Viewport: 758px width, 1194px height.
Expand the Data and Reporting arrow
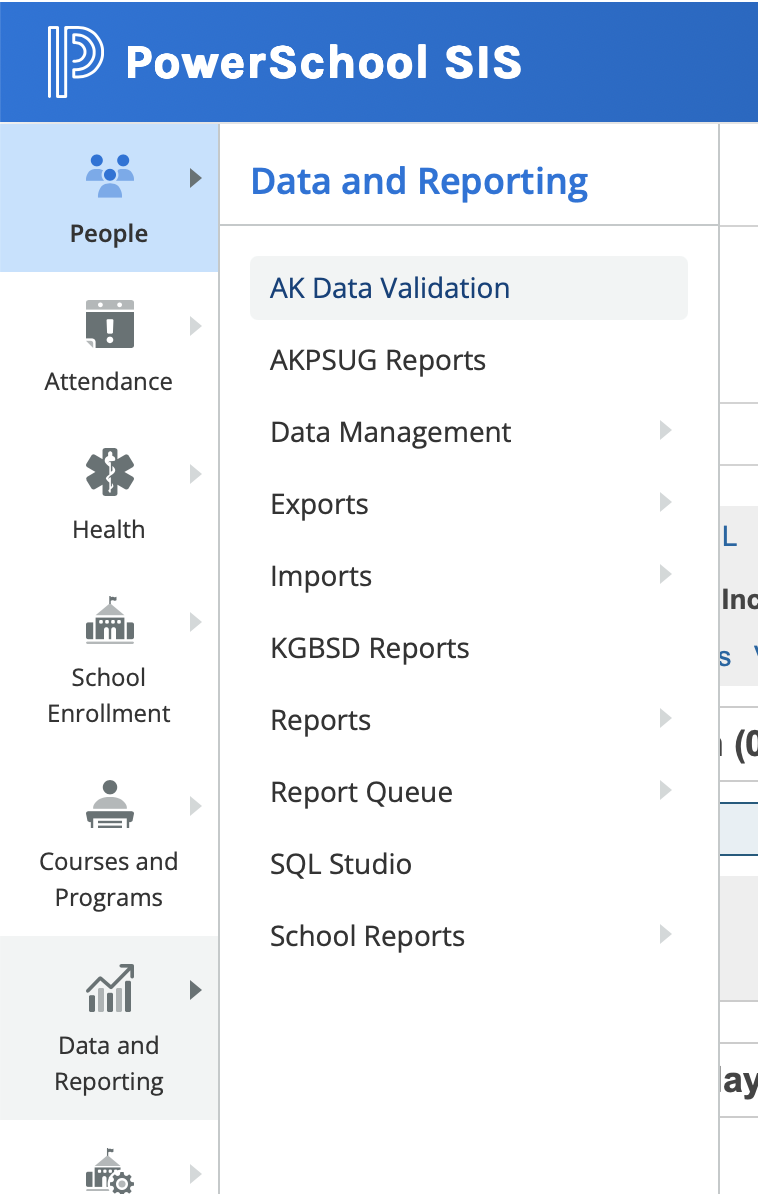196,990
